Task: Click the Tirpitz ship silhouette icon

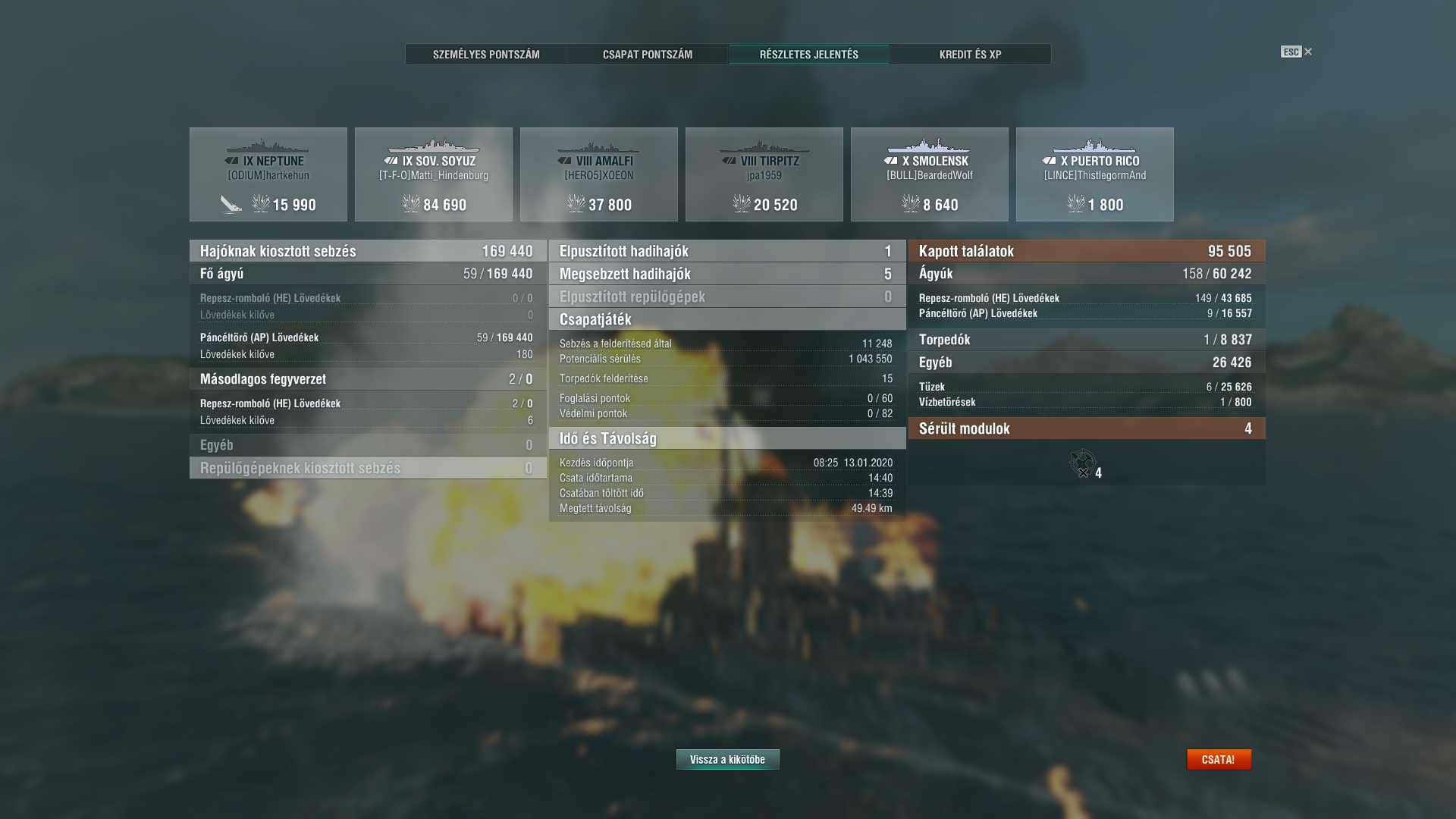Action: click(764, 146)
